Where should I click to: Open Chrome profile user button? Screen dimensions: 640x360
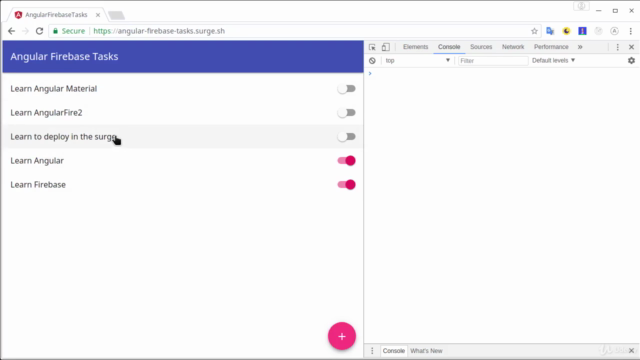[x=581, y=7]
